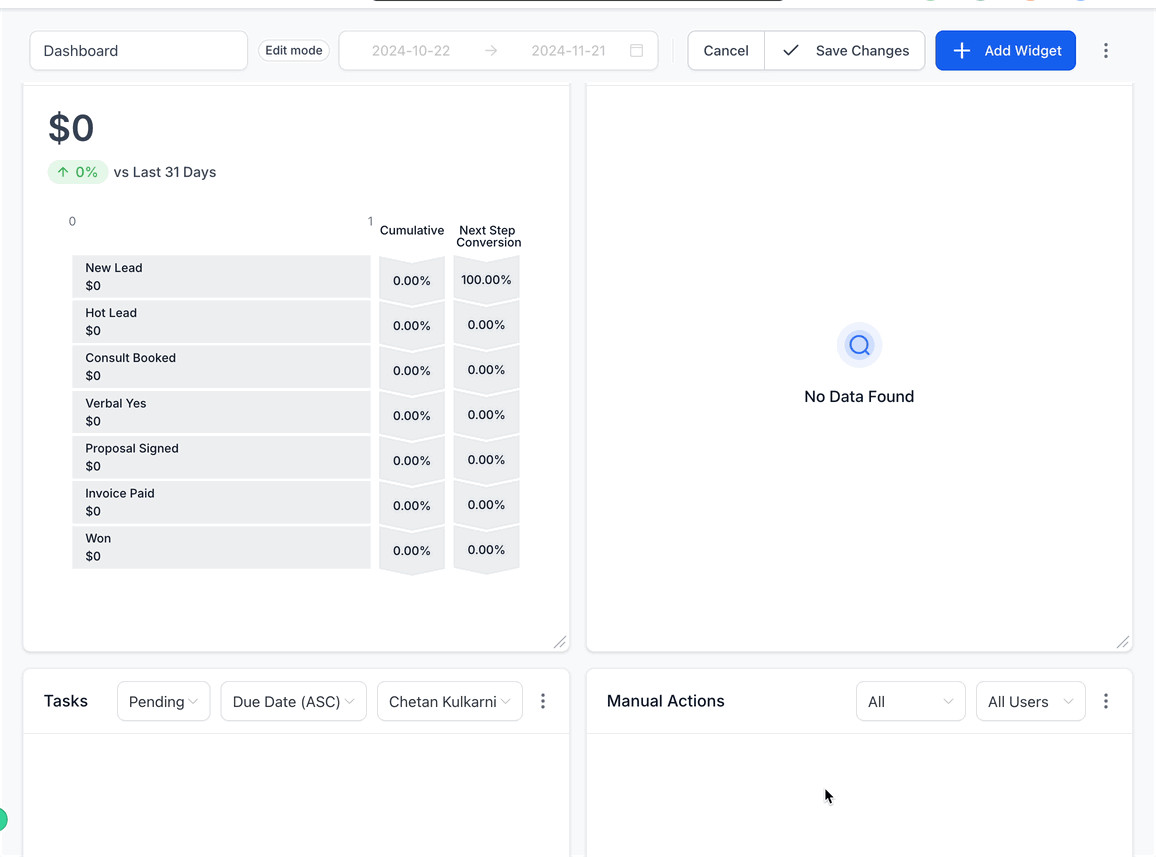Select the start date 2024-10-22 field
1156x857 pixels.
pyautogui.click(x=410, y=51)
